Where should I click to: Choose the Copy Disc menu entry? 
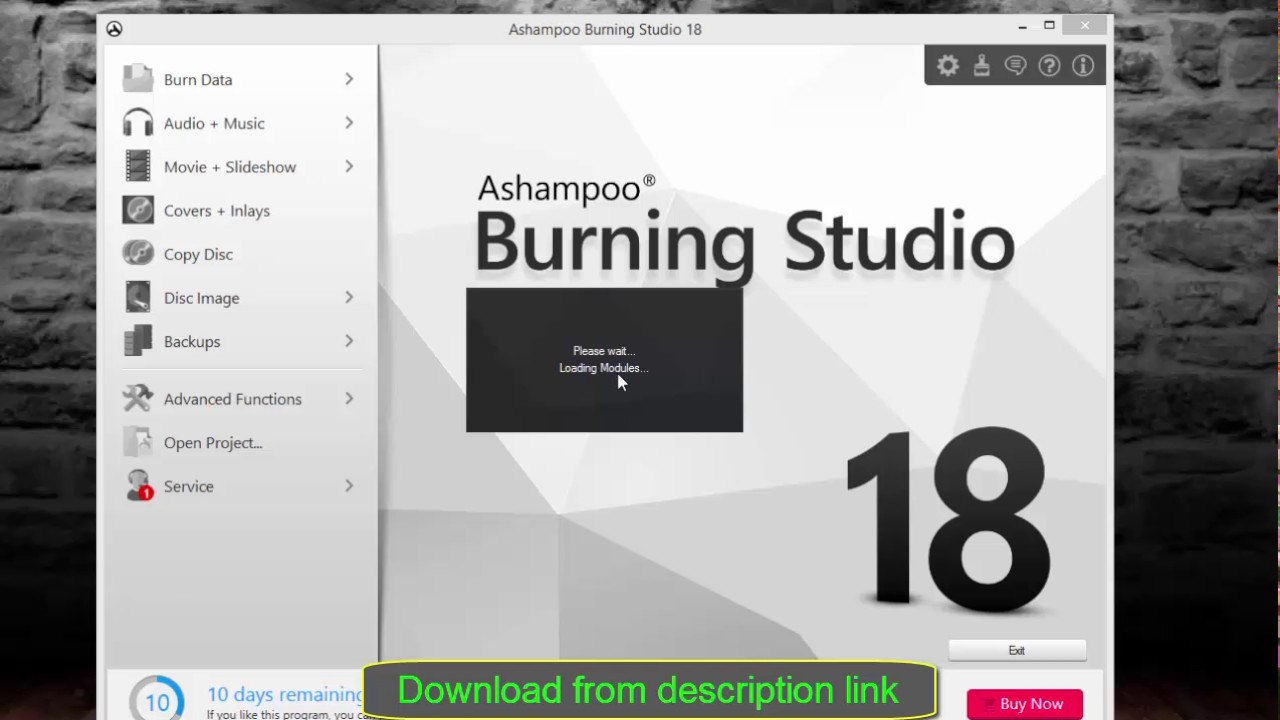240,254
